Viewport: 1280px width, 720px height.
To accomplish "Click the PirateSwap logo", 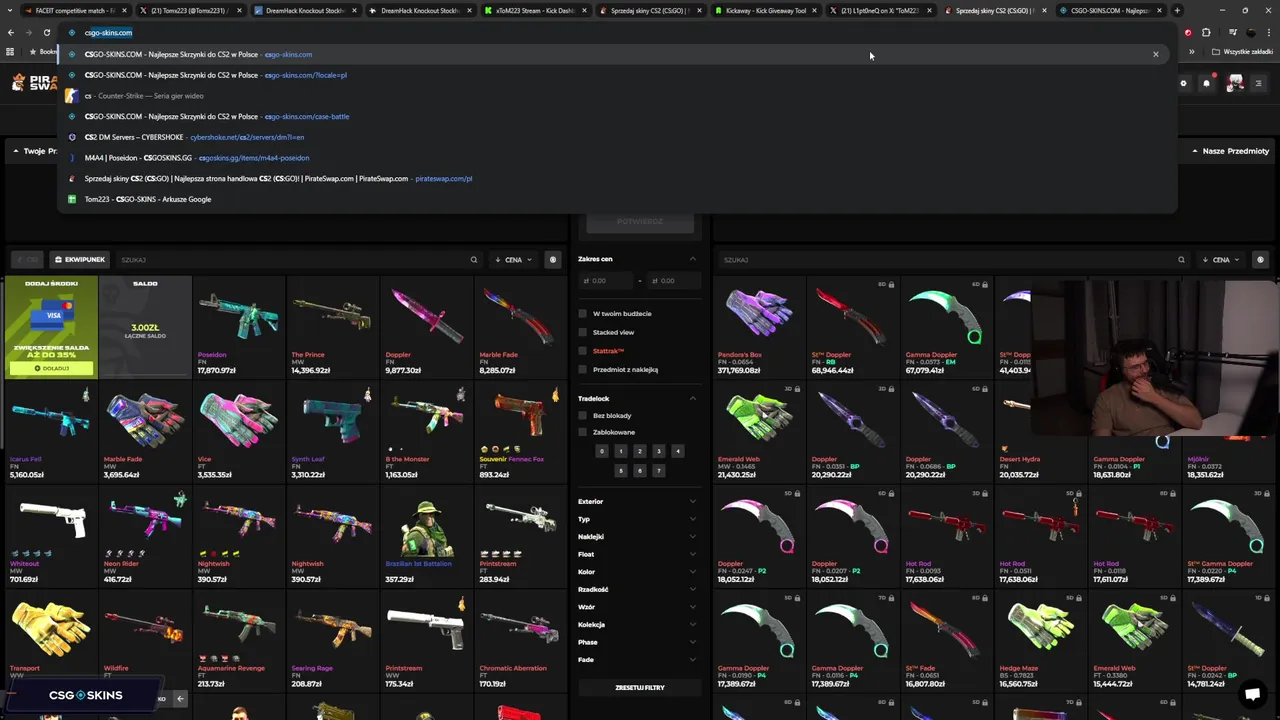I will [33, 83].
